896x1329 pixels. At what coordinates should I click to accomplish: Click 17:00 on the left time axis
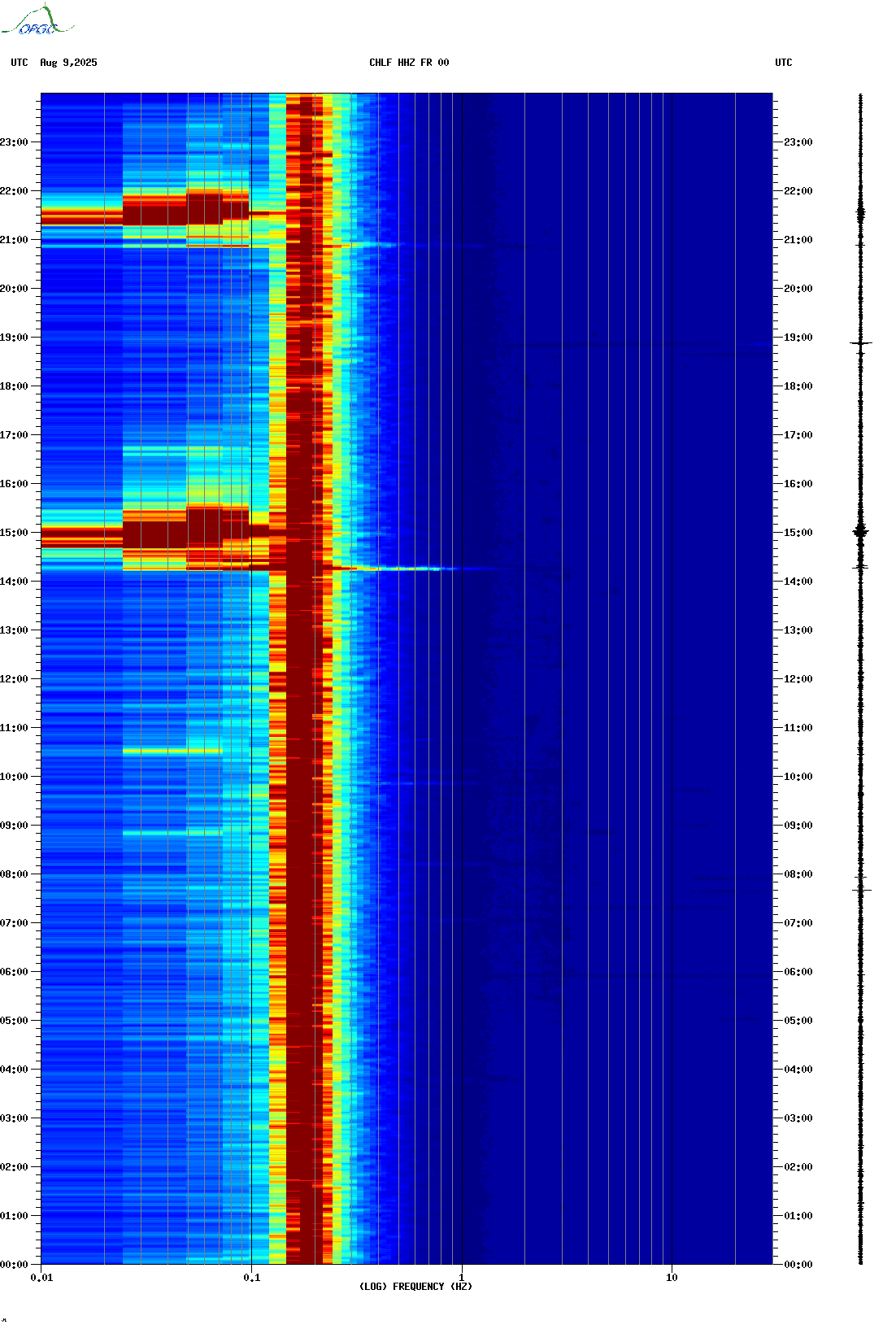[14, 435]
